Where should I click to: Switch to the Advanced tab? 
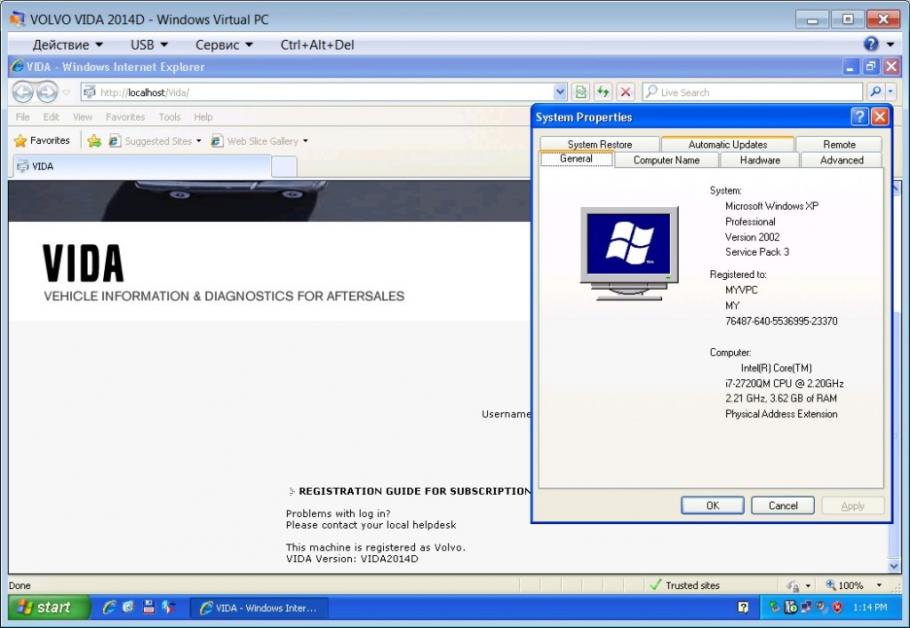point(842,160)
